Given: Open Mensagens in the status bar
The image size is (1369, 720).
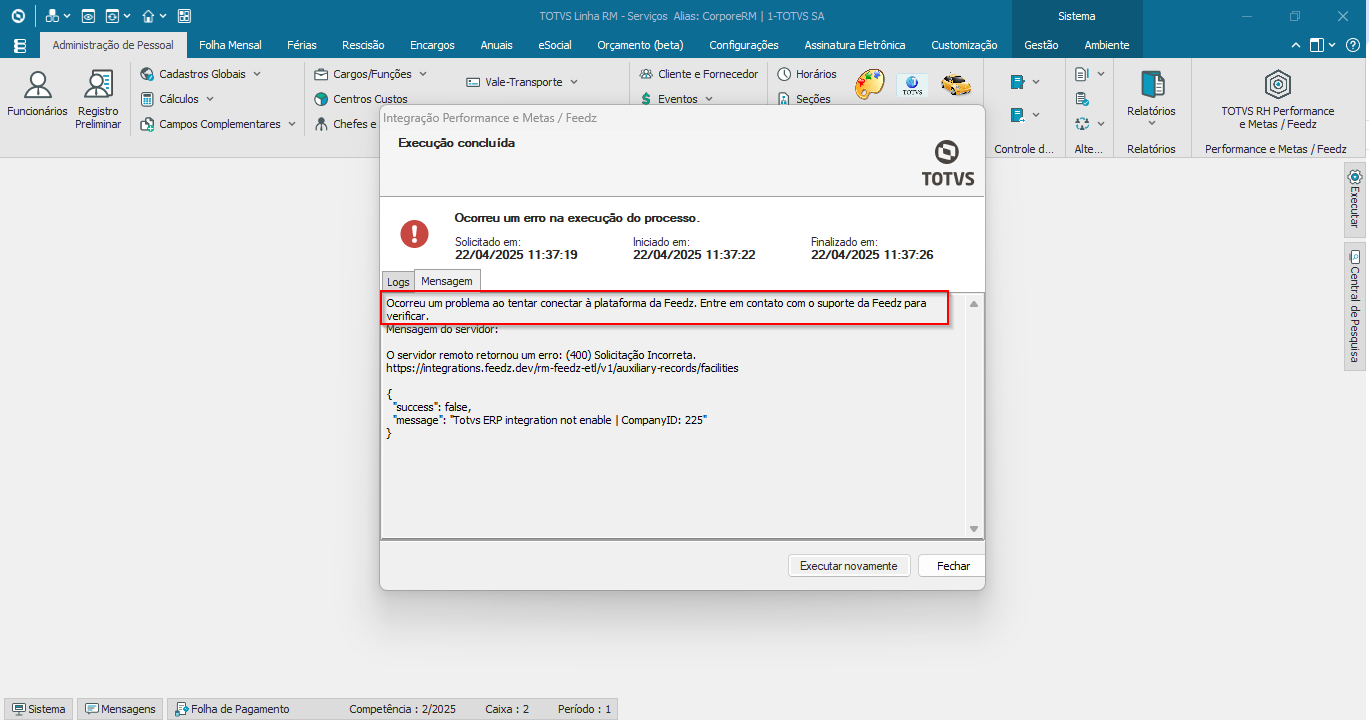Looking at the screenshot, I should pyautogui.click(x=121, y=709).
